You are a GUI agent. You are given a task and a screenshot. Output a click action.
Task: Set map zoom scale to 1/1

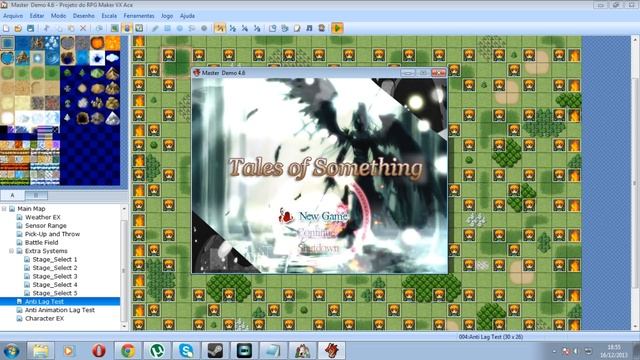point(220,28)
